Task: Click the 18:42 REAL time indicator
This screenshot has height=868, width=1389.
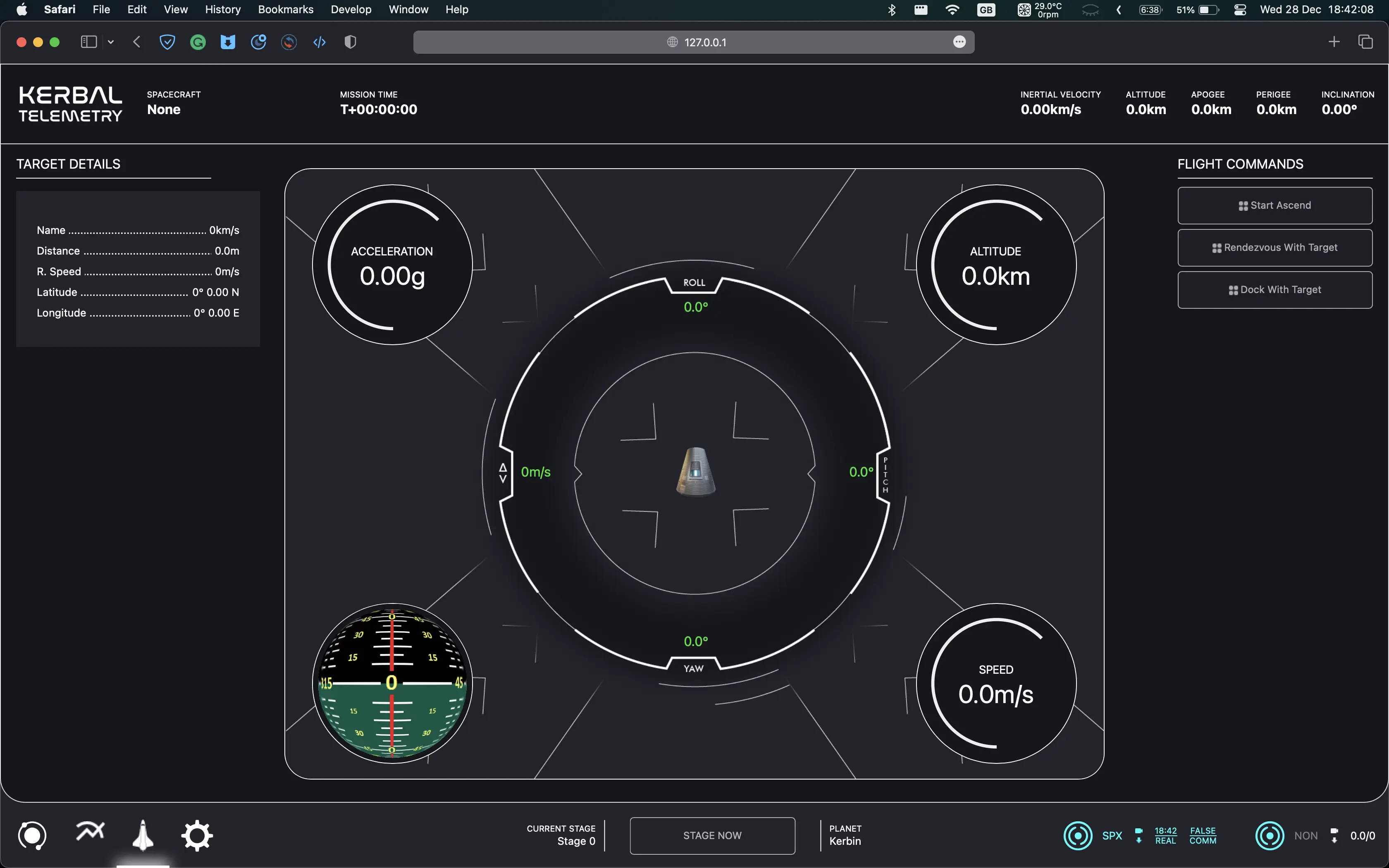Action: coord(1165,835)
